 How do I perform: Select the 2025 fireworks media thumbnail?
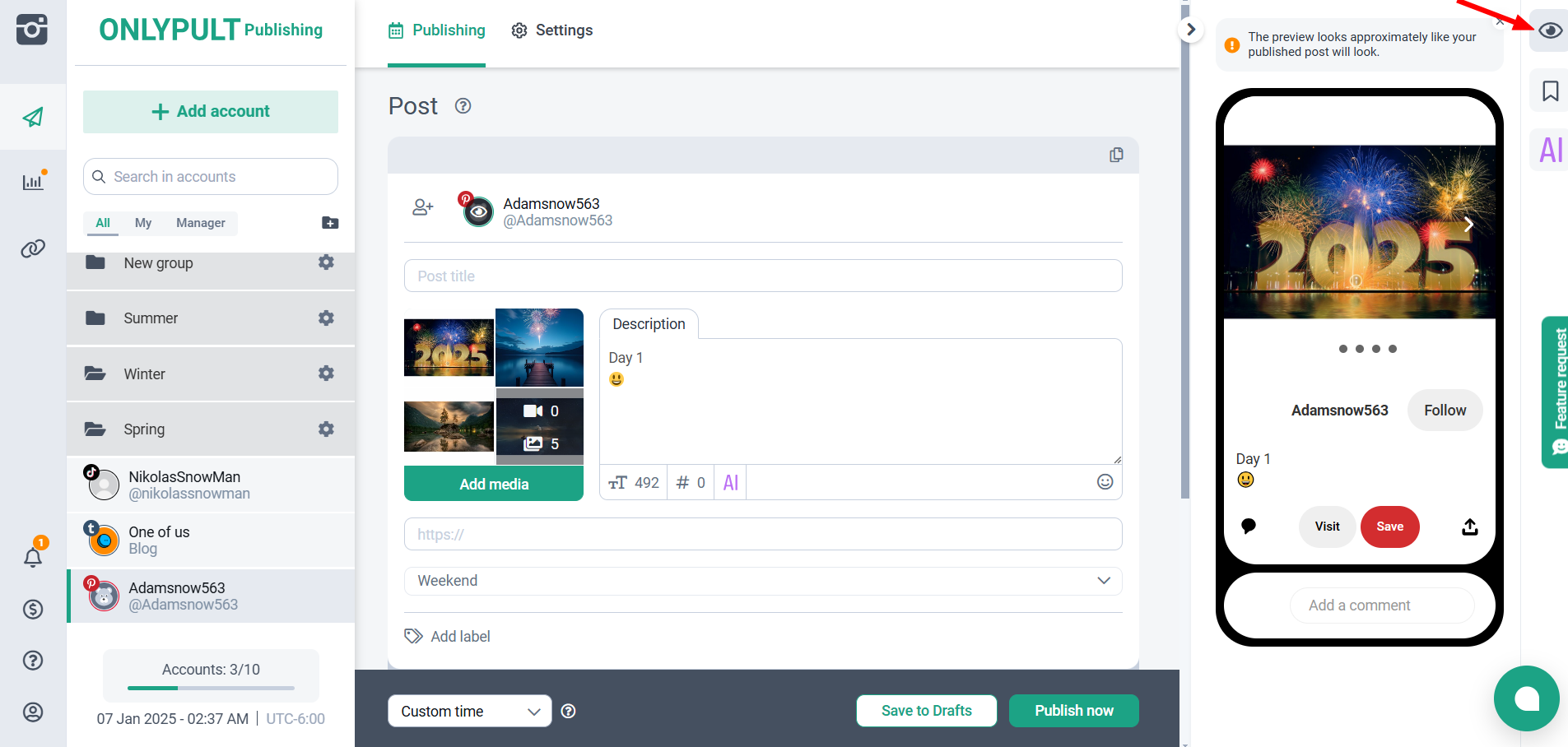click(x=449, y=347)
